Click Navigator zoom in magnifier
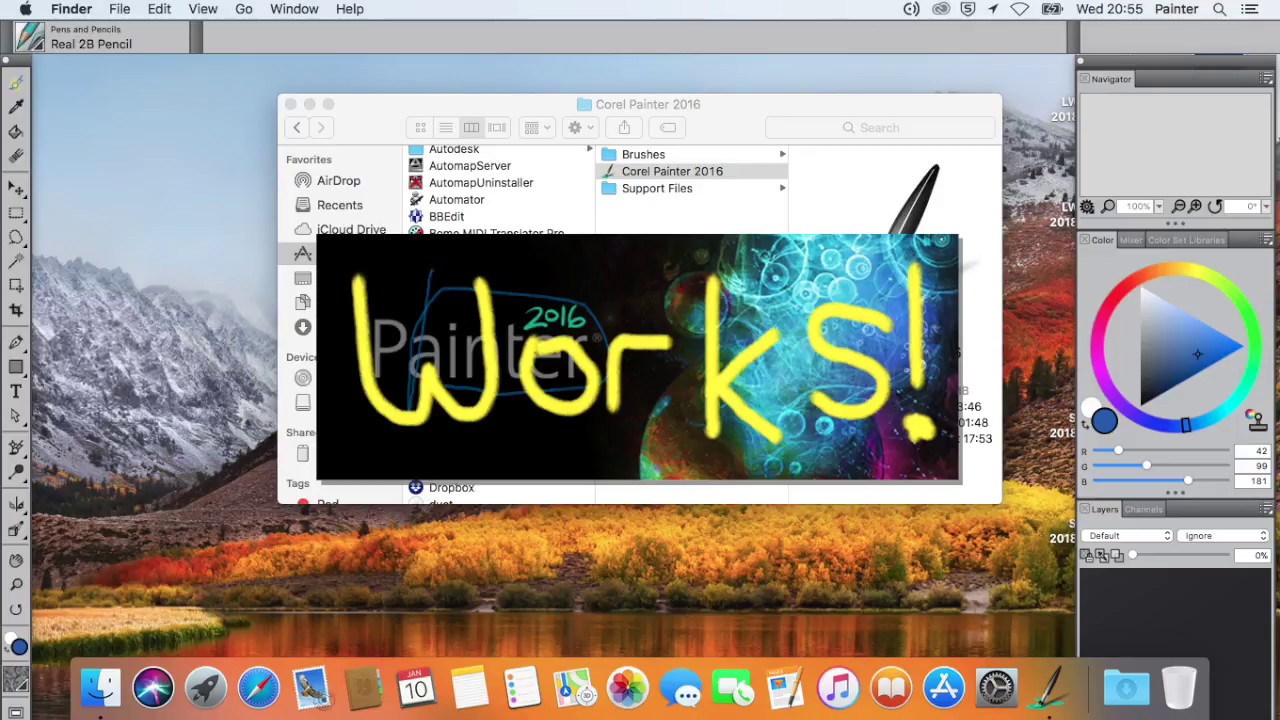Screen dimensions: 1280x720 (1196, 206)
